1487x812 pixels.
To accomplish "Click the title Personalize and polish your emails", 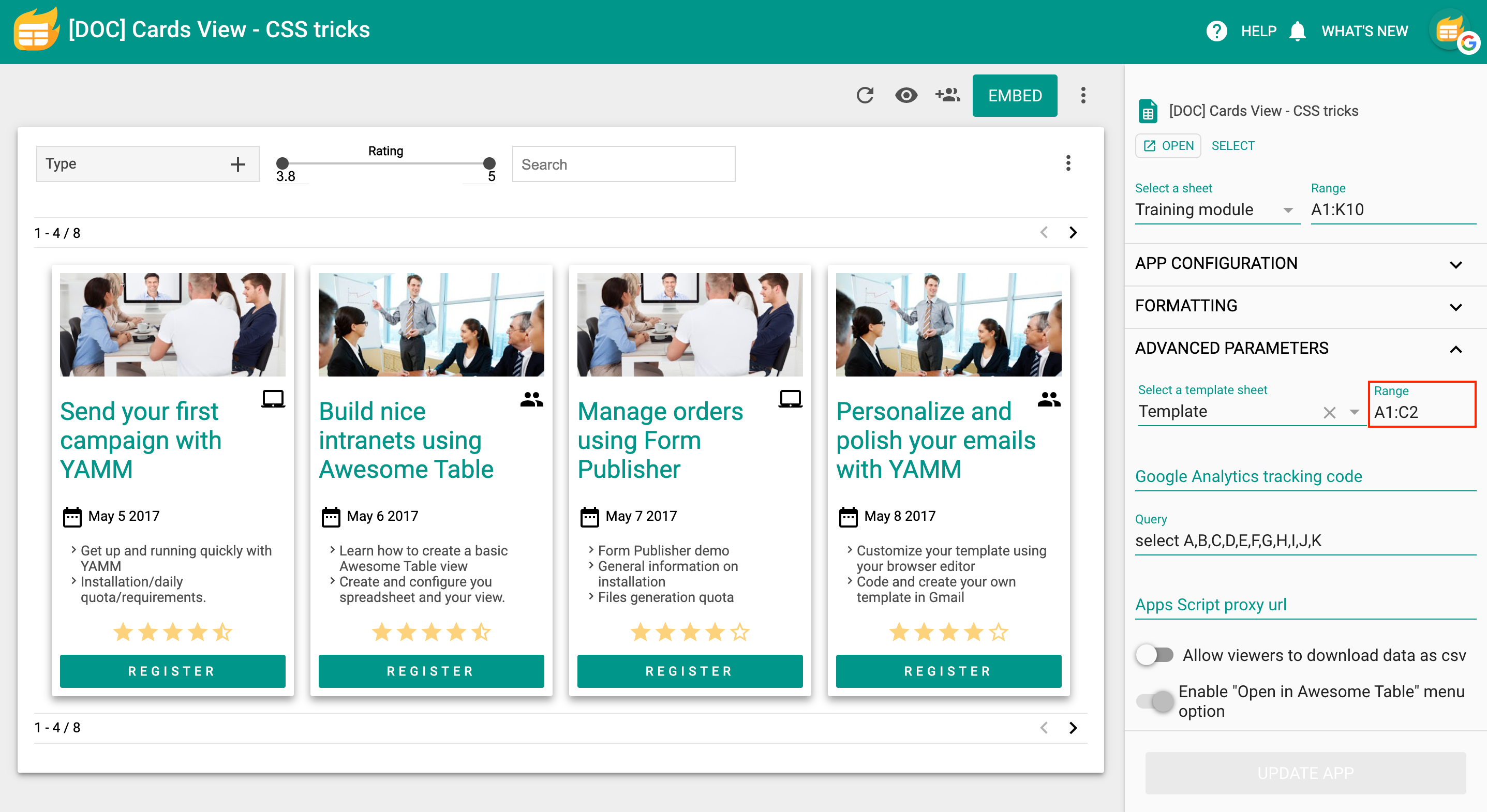I will tap(936, 440).
